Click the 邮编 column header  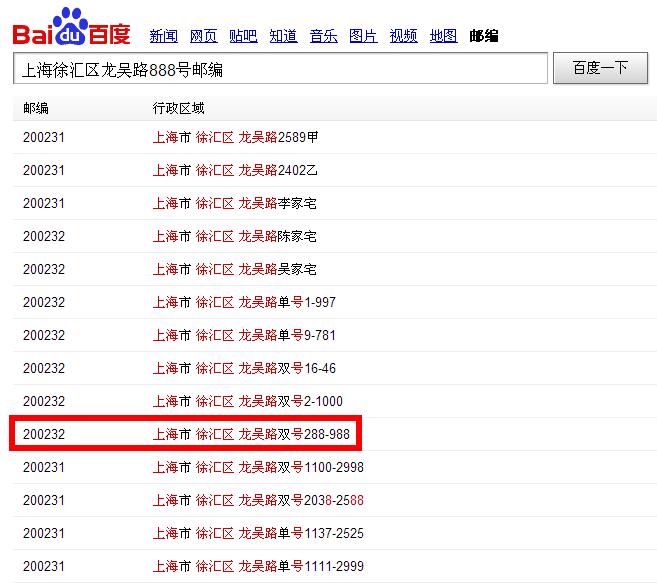36,108
